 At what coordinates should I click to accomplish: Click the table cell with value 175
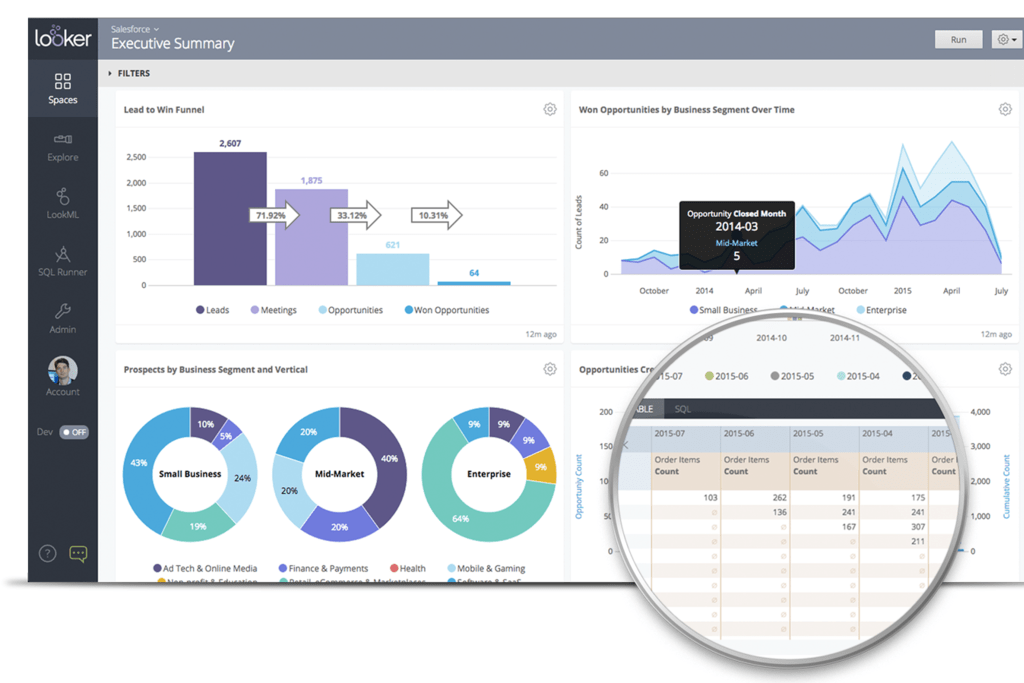coord(894,497)
